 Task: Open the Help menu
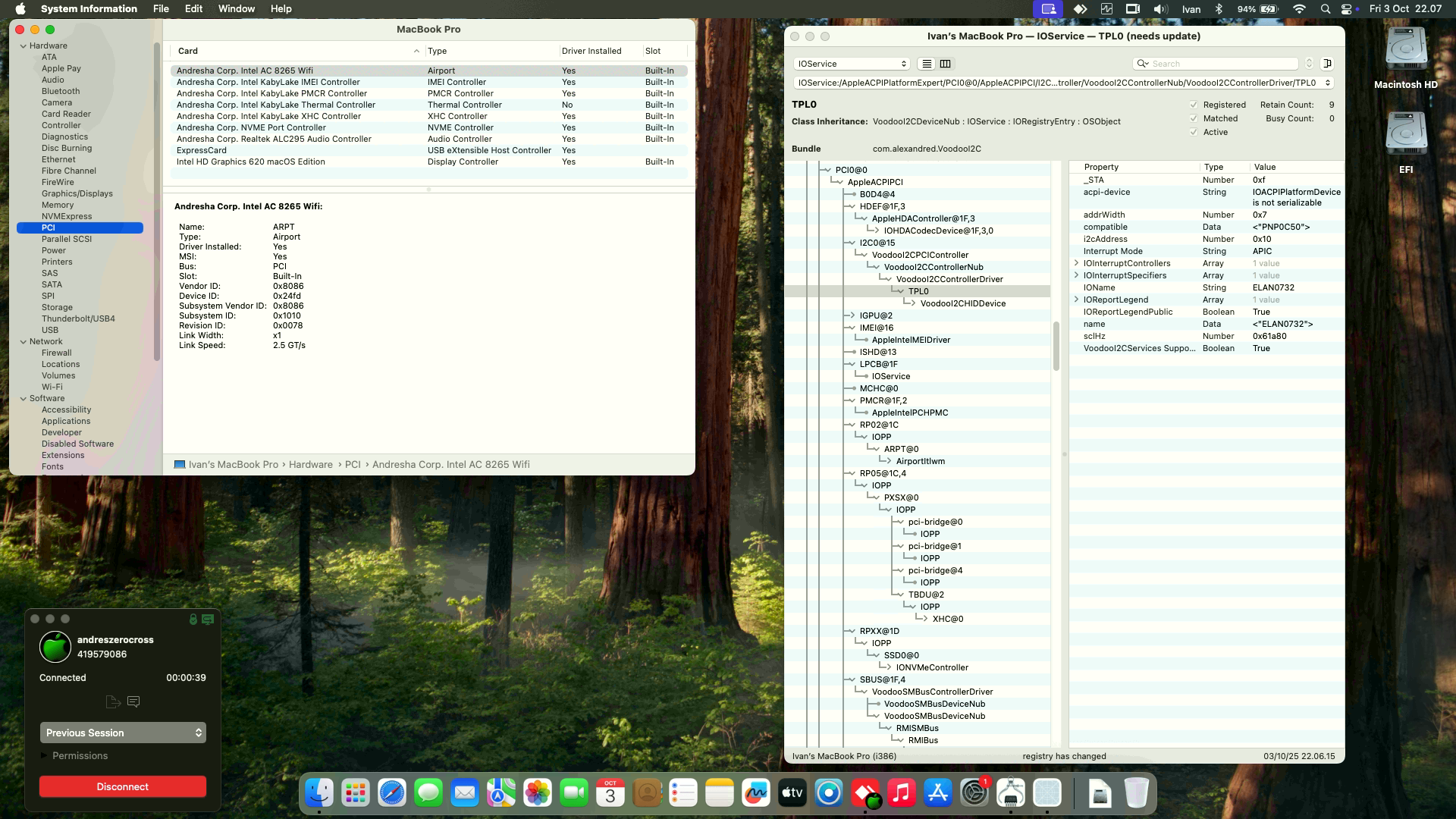[x=281, y=9]
